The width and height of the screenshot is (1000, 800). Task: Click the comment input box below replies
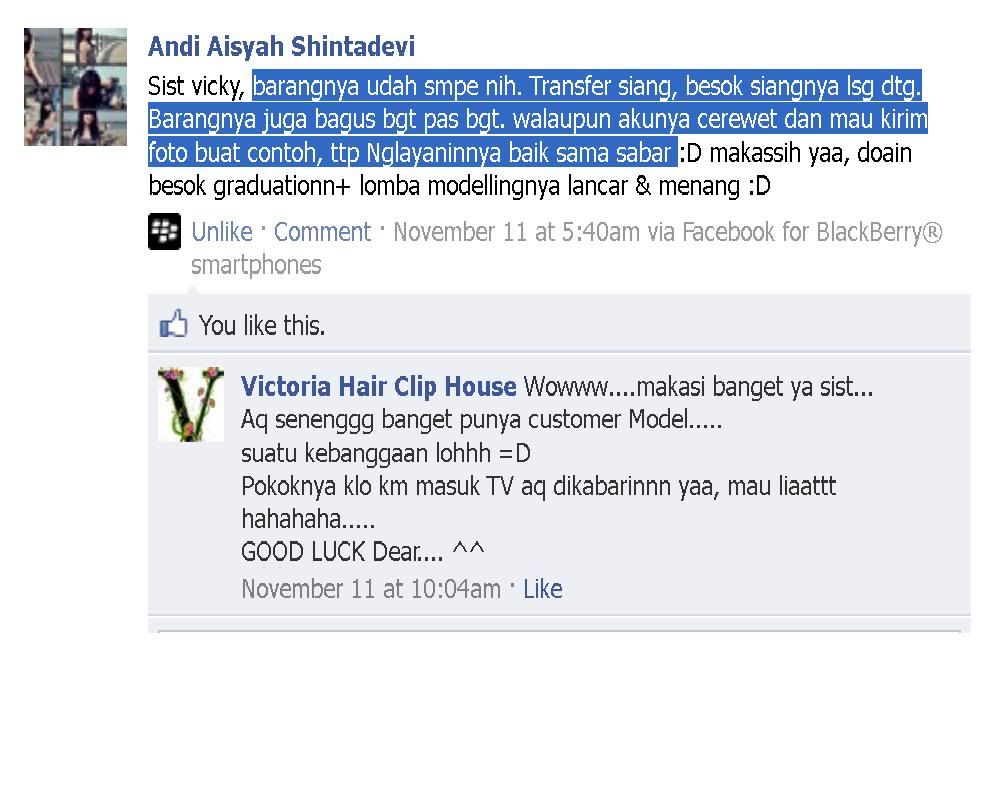click(x=559, y=632)
